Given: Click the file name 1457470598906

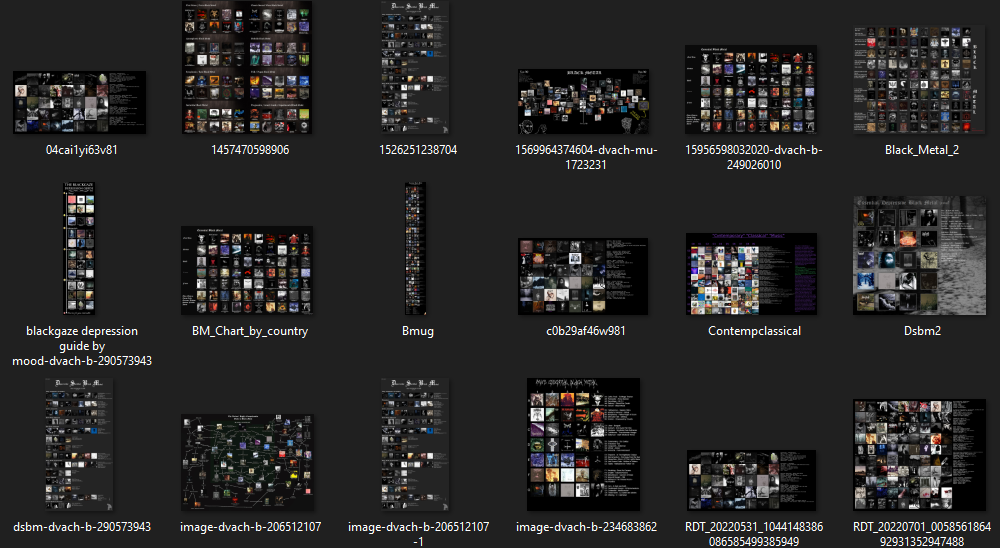Looking at the screenshot, I should click(x=250, y=150).
